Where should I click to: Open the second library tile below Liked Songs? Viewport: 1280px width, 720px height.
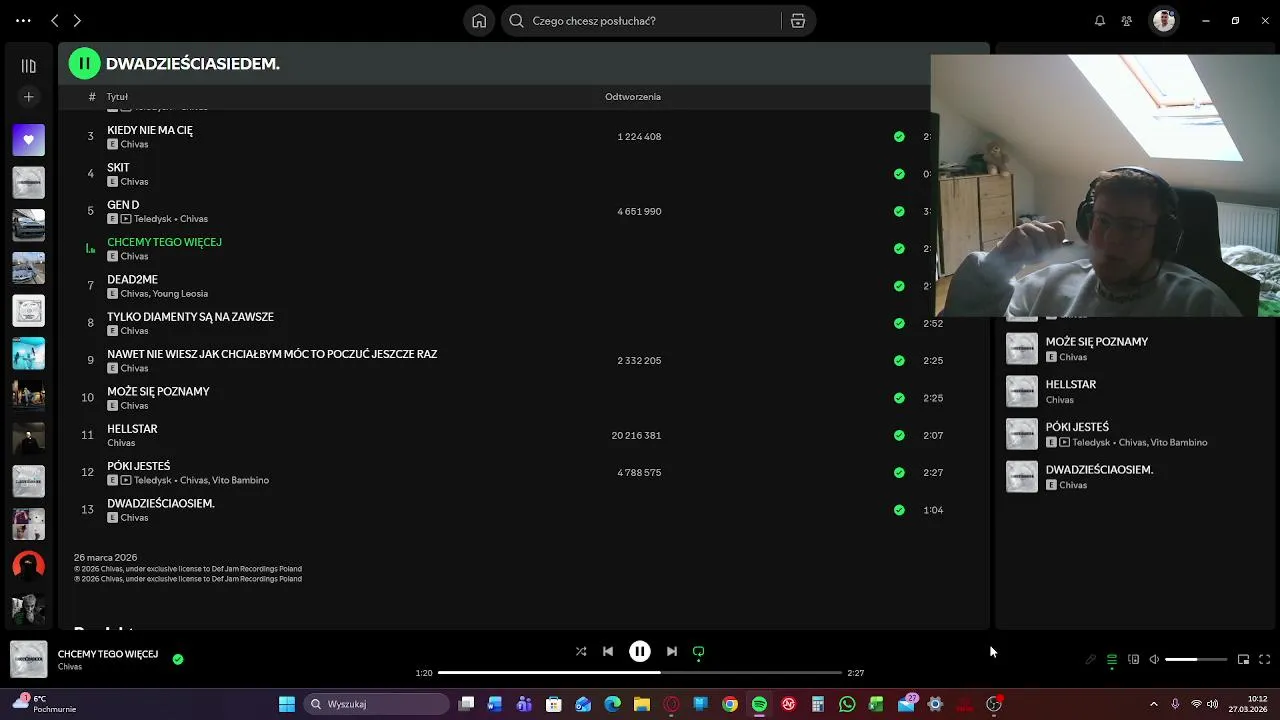[28, 225]
